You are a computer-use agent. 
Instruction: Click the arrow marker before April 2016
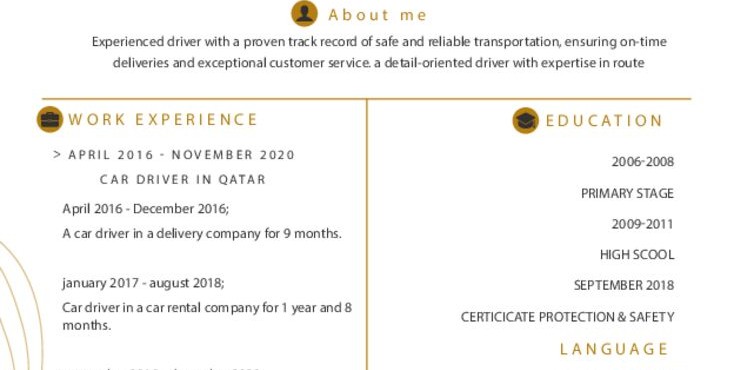click(57, 155)
